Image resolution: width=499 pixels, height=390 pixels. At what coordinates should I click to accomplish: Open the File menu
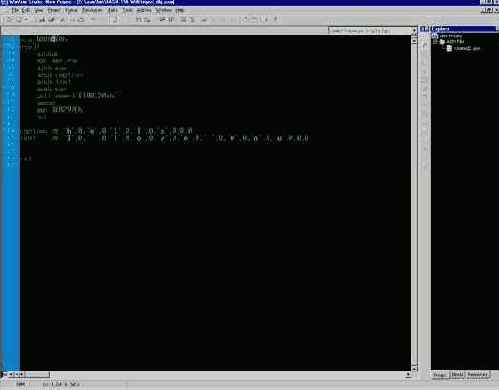(15, 10)
